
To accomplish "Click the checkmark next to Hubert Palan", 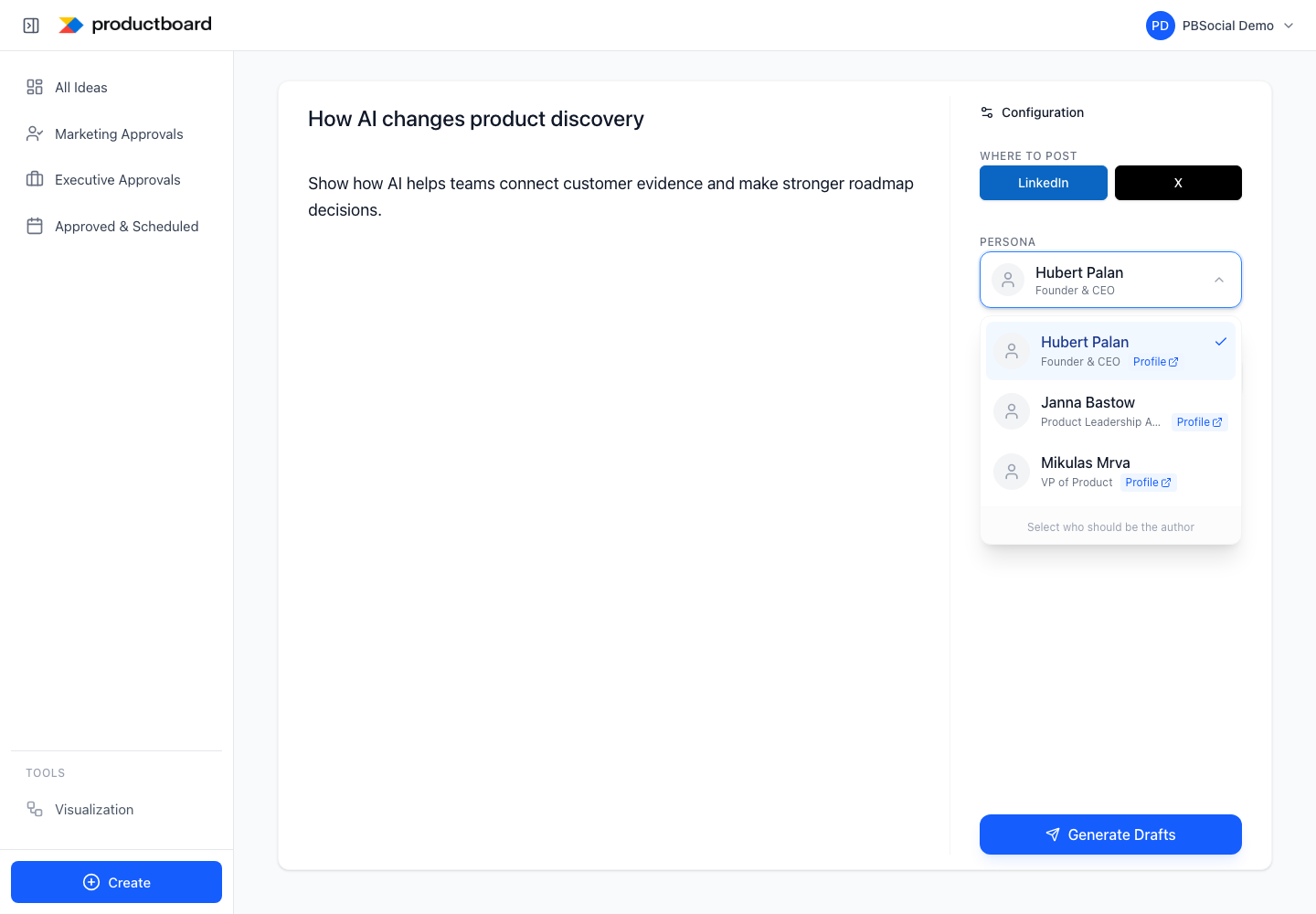I will click(1220, 342).
